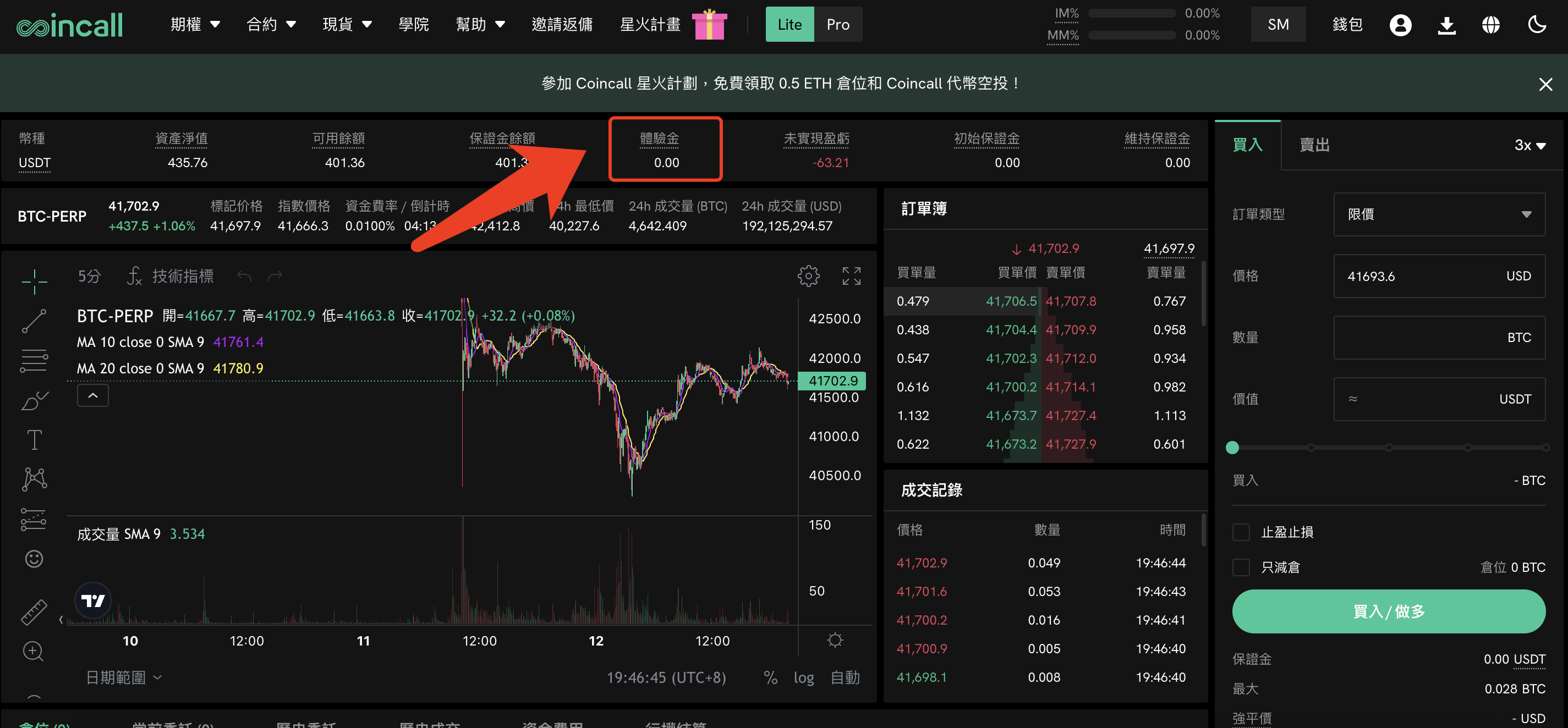Open the 3x leverage dropdown

[x=1529, y=145]
